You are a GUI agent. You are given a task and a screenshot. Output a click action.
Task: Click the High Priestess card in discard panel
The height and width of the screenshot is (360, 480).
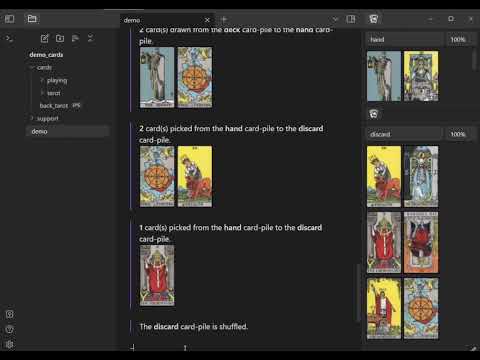421,176
